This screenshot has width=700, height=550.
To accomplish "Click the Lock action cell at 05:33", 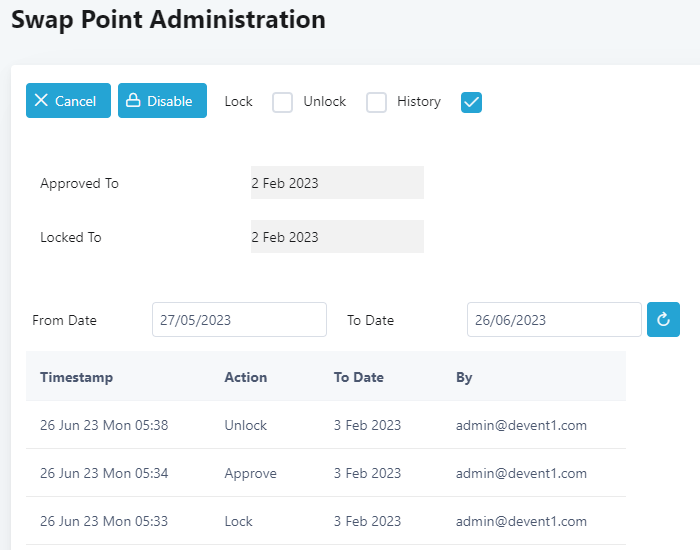I will [x=238, y=521].
